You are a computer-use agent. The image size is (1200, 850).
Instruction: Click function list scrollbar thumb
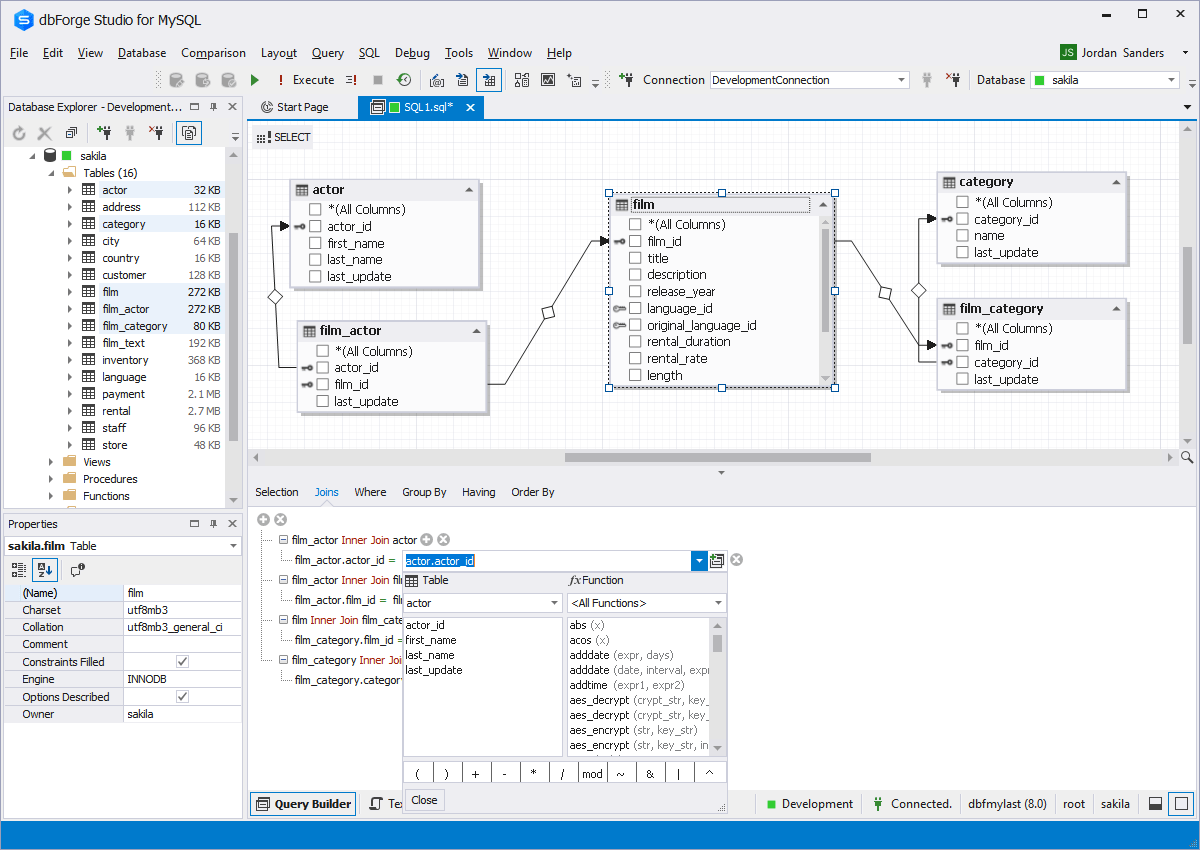pos(718,642)
